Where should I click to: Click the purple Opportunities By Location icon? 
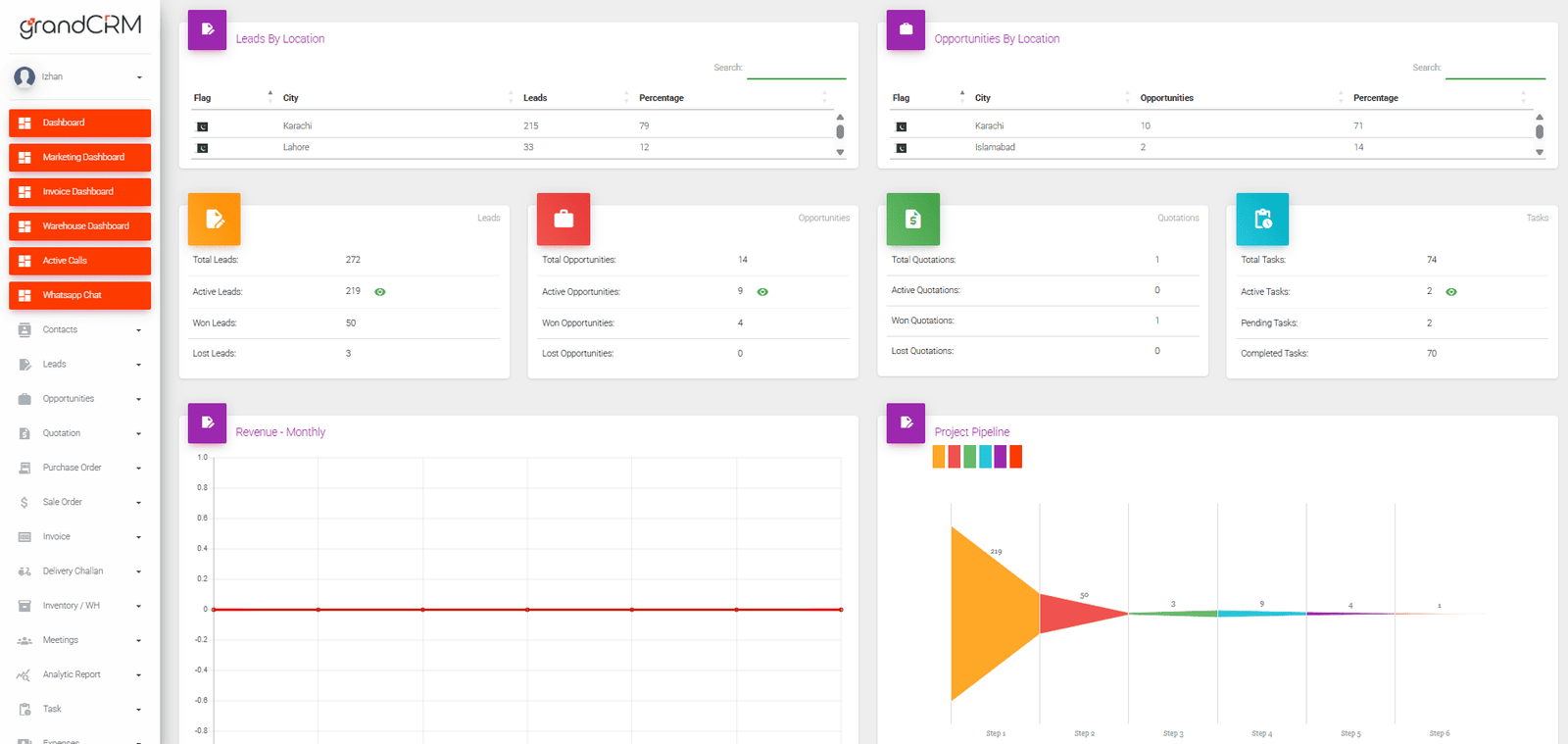coord(906,29)
